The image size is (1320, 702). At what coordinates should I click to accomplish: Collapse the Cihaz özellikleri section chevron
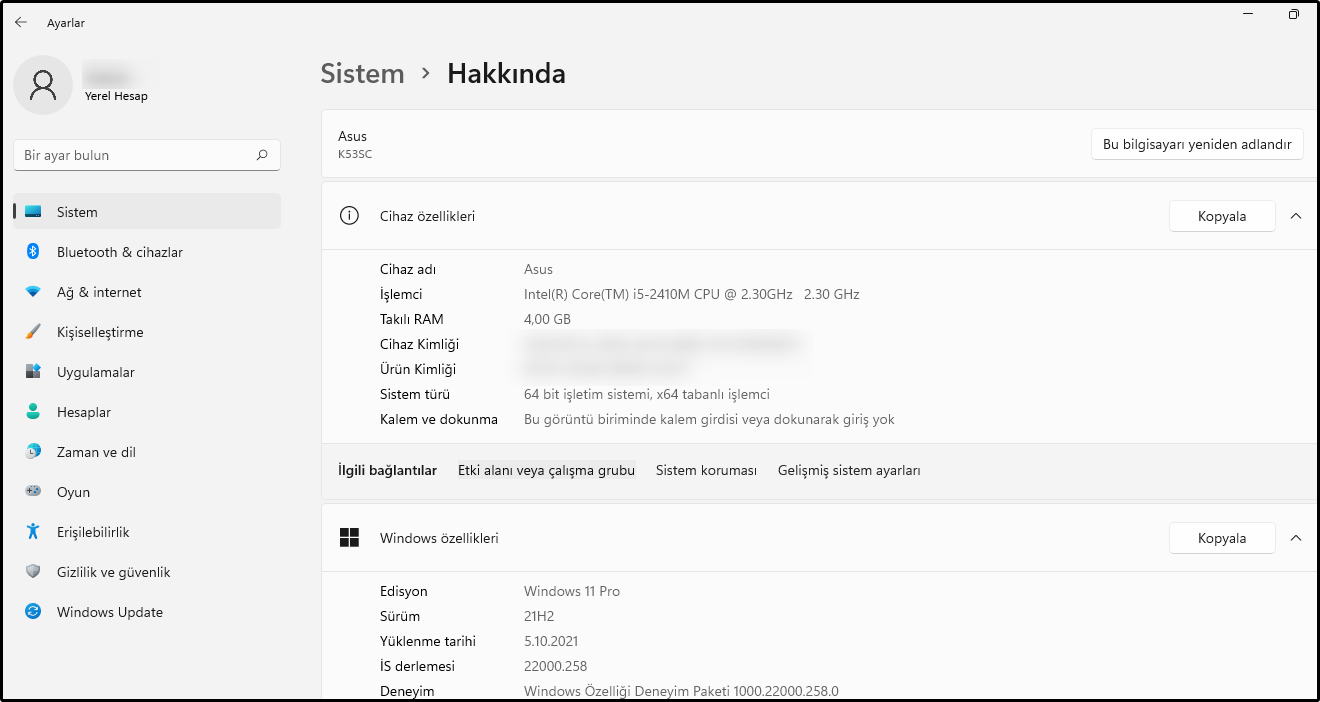click(1296, 216)
